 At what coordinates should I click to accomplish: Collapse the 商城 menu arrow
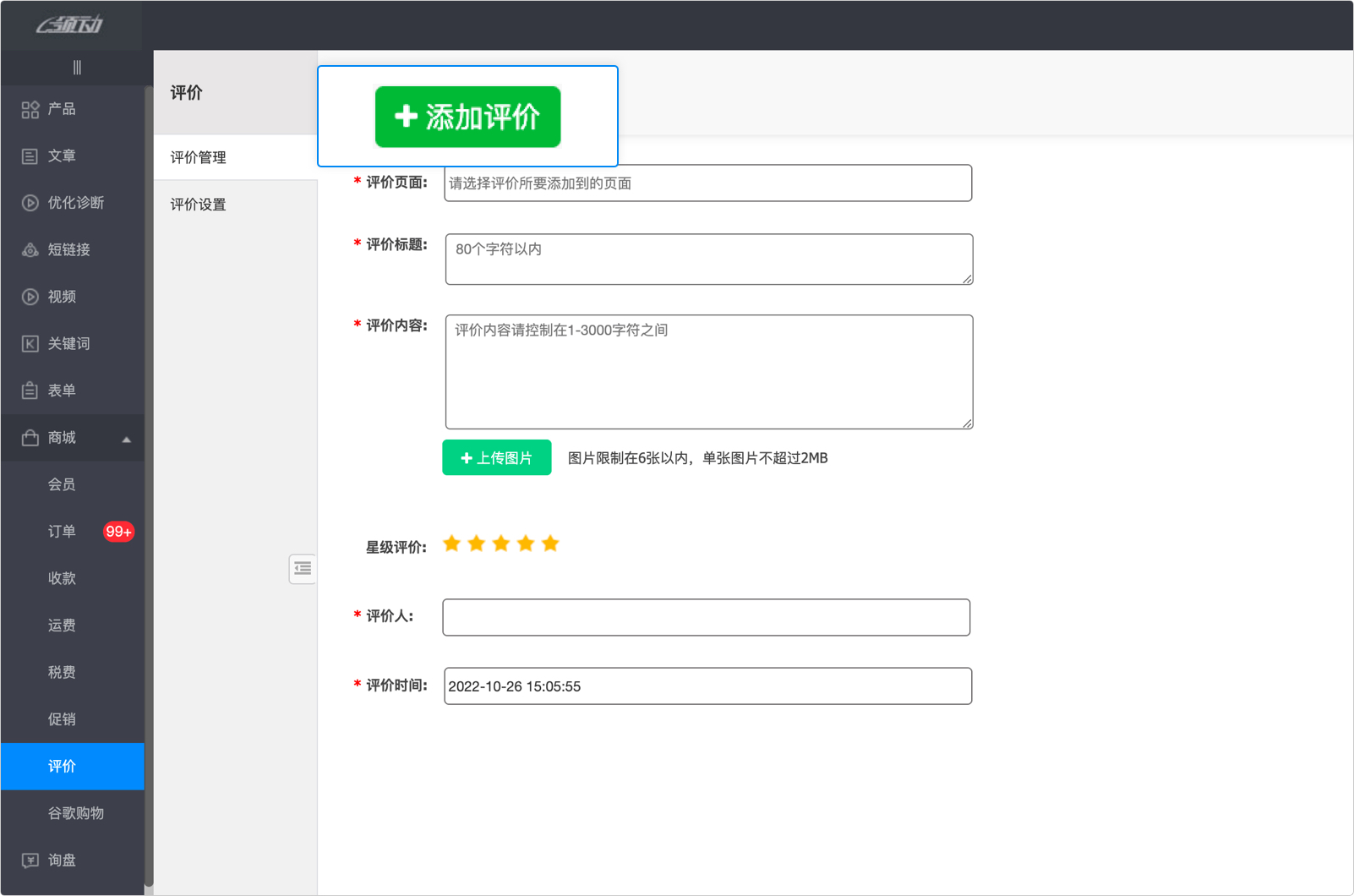tap(127, 440)
